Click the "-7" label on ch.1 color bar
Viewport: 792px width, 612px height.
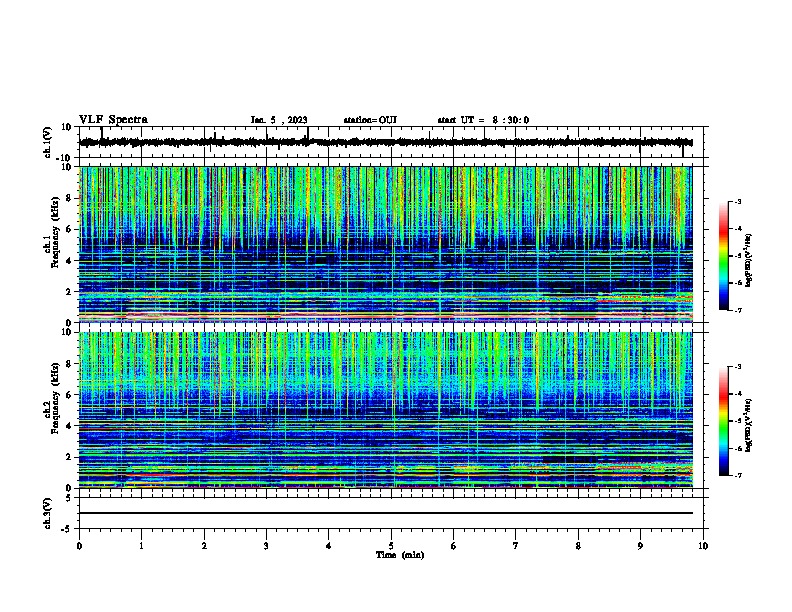738,310
